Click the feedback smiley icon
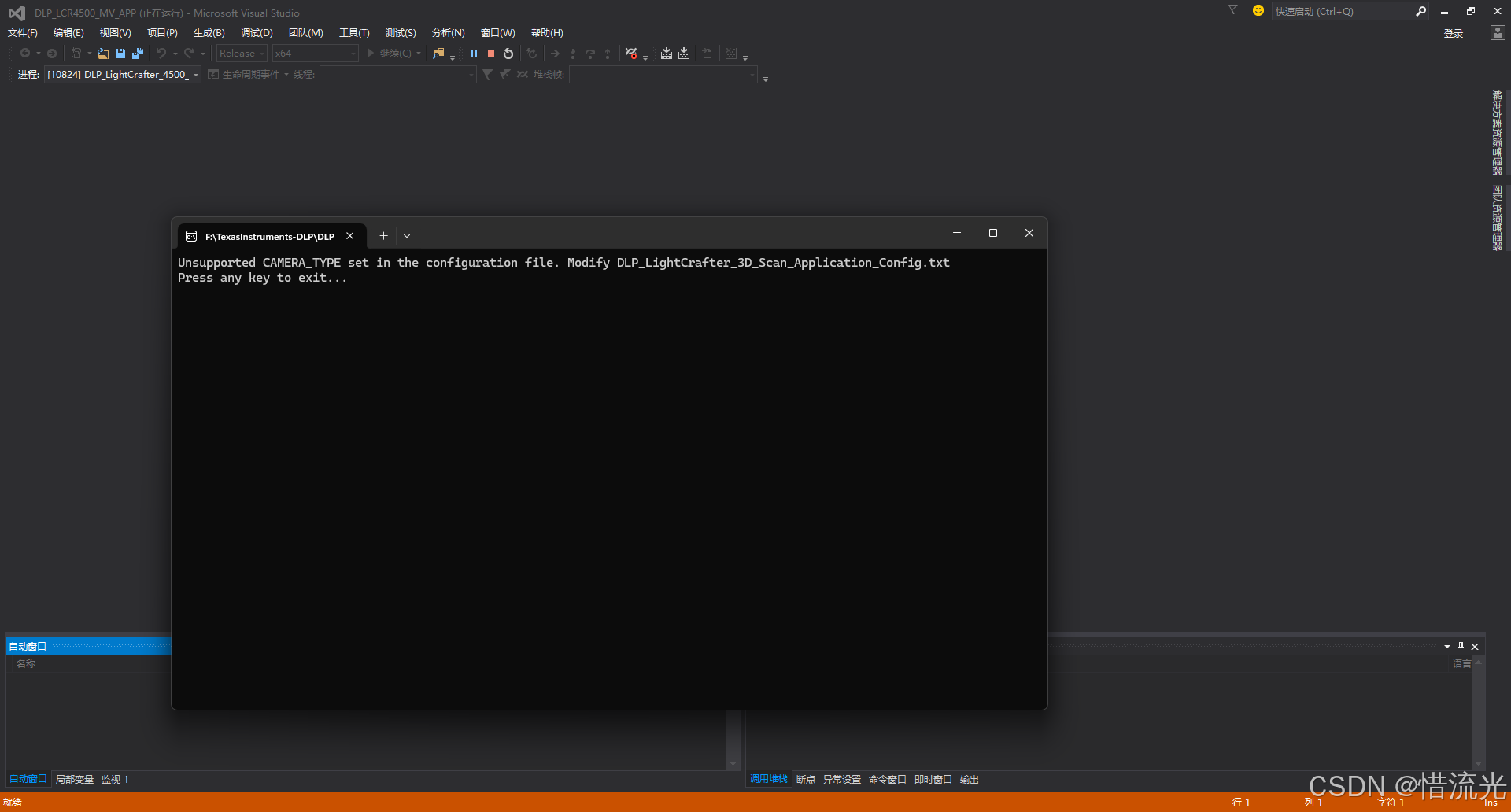The width and height of the screenshot is (1511, 812). point(1258,11)
